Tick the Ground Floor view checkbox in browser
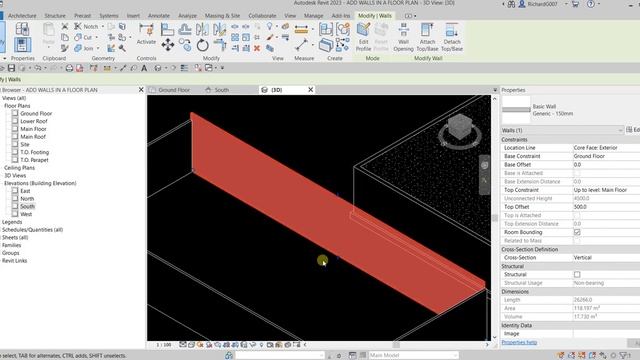 click(15, 113)
